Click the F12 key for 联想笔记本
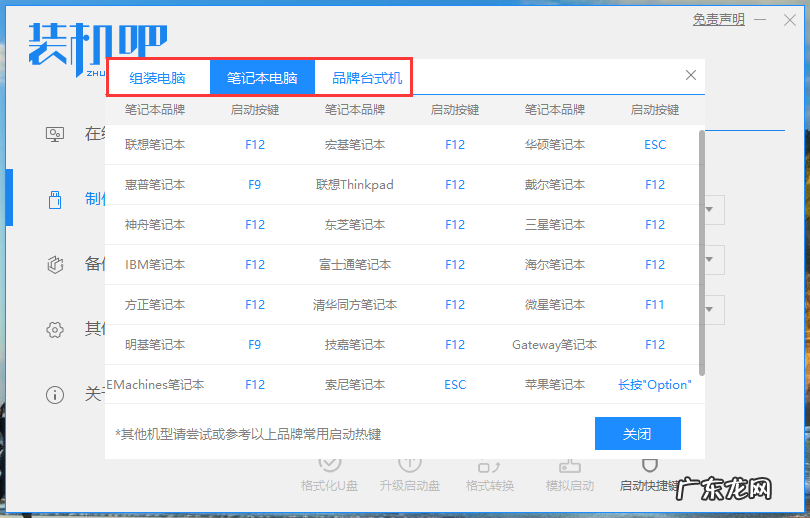Screen dimensions: 810x518 (255, 145)
